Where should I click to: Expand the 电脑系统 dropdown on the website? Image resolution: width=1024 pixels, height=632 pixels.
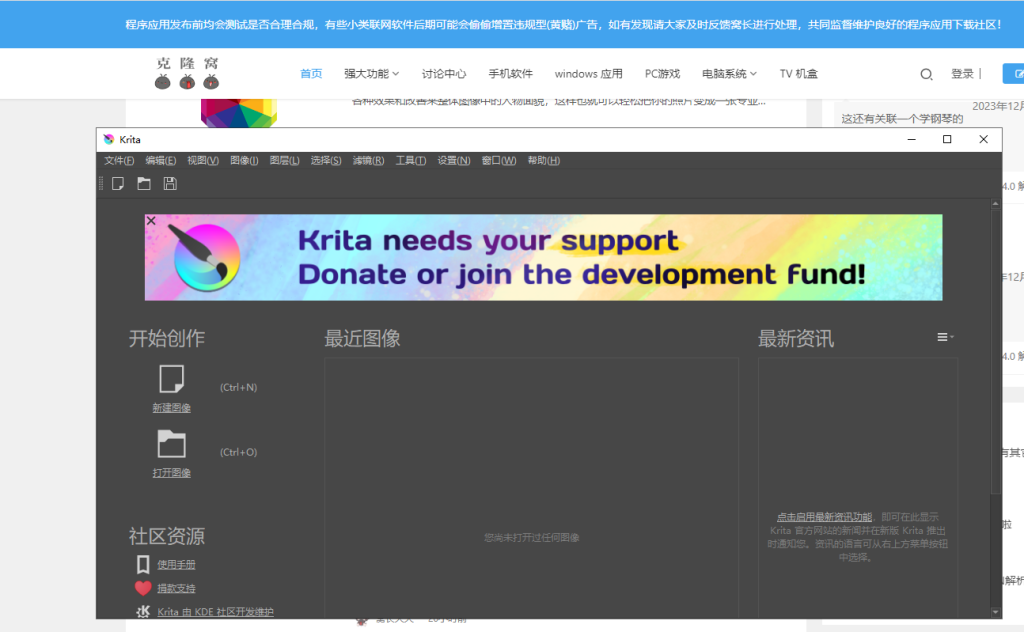(x=729, y=74)
